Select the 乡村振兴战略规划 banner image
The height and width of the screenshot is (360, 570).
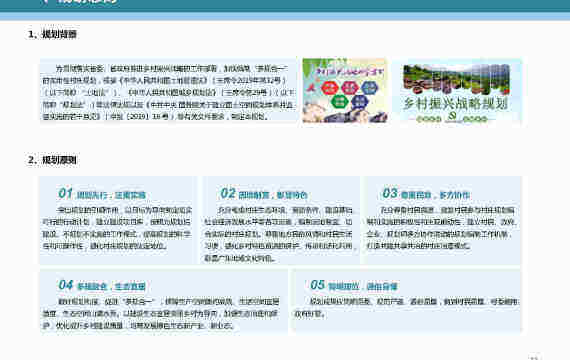pos(457,92)
